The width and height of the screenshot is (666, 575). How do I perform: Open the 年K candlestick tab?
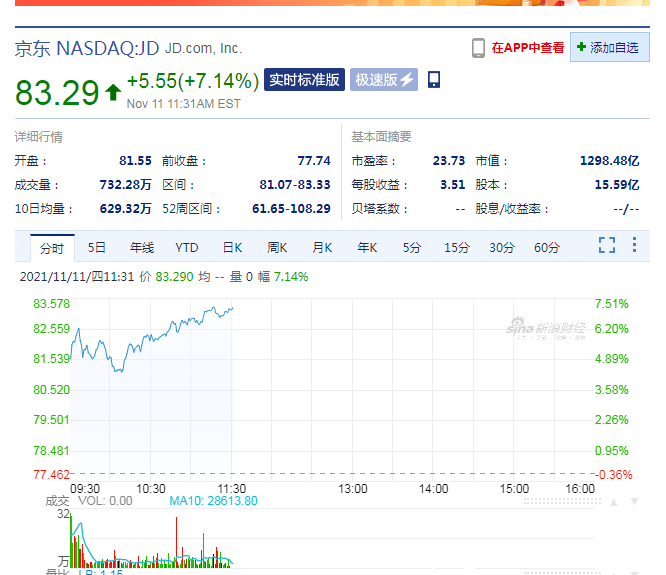tap(367, 248)
